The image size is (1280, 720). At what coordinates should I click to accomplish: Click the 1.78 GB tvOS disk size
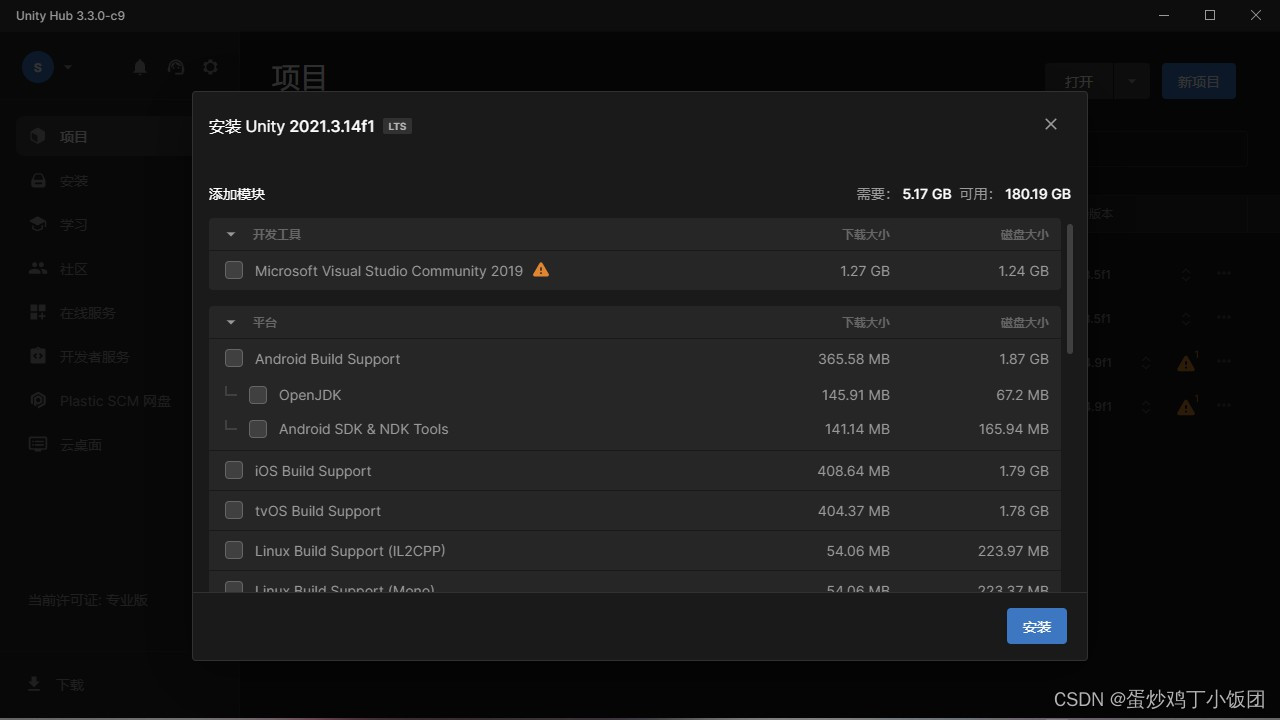pos(1024,511)
